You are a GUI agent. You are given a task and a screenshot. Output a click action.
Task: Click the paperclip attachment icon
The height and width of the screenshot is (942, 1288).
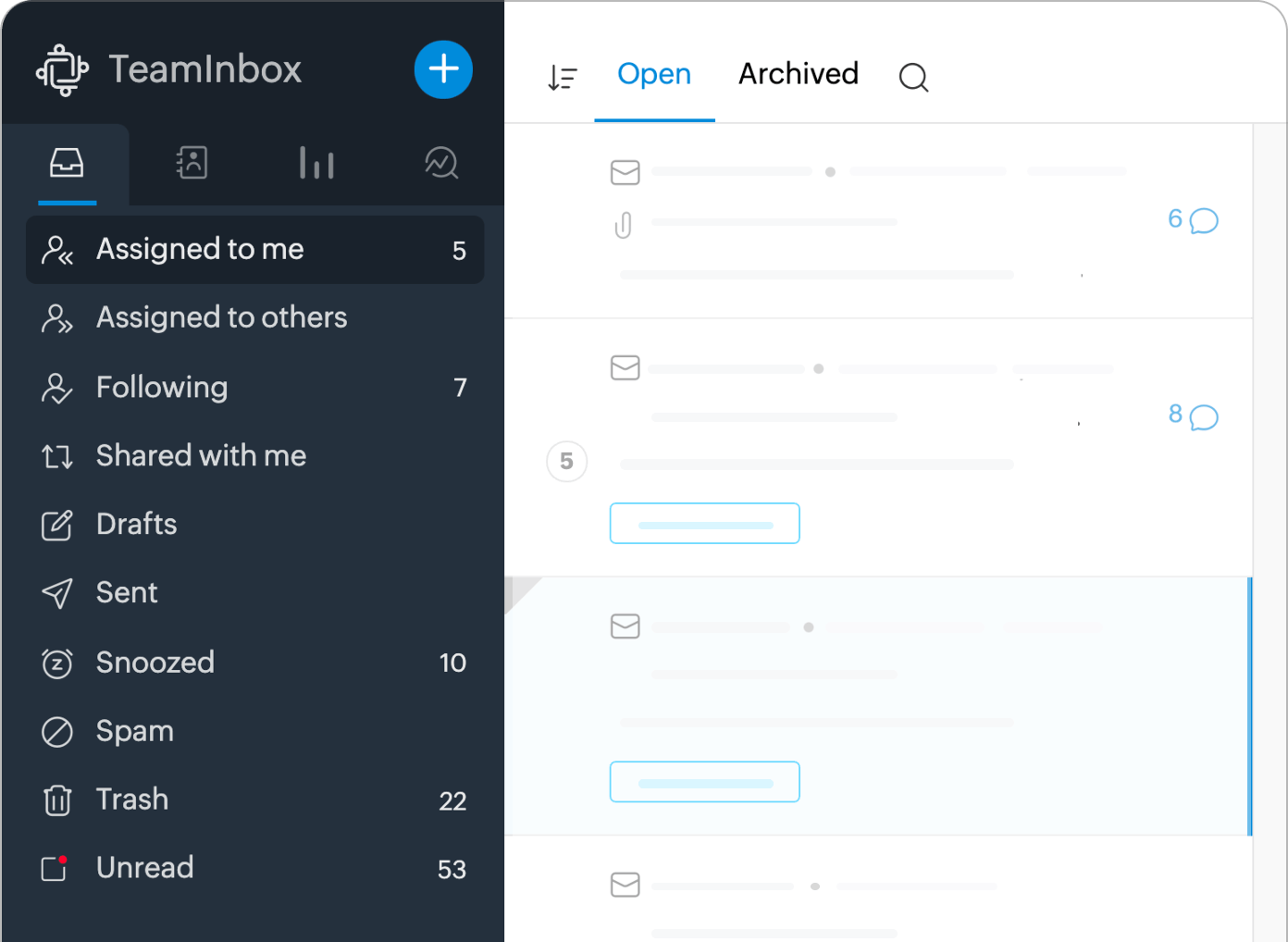click(624, 224)
